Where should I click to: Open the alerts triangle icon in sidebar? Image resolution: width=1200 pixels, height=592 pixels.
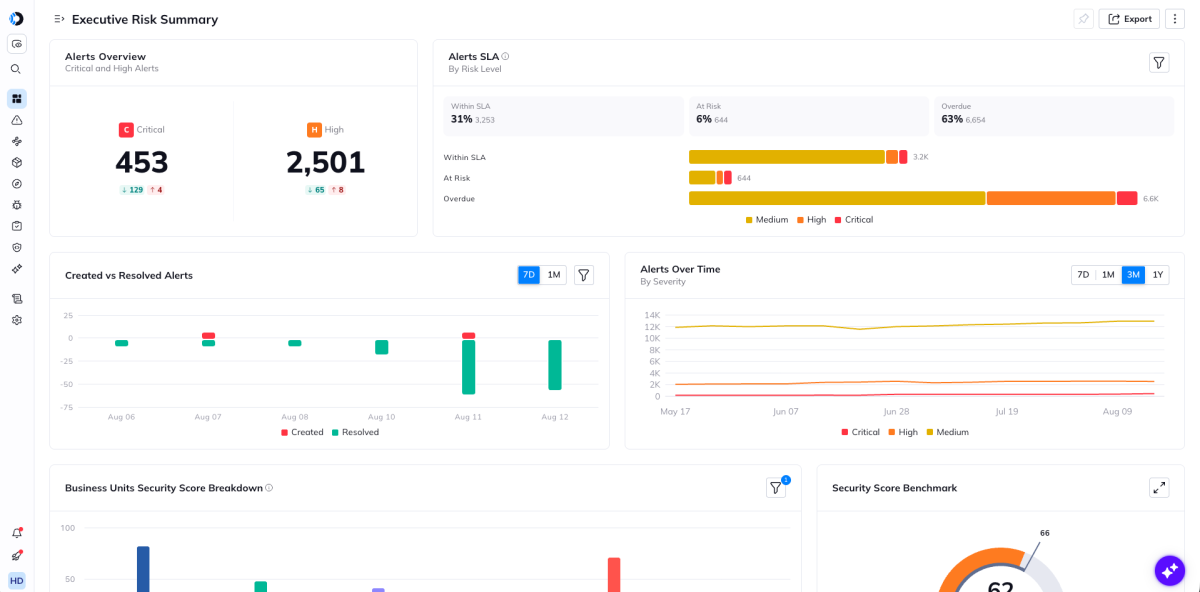(x=16, y=120)
